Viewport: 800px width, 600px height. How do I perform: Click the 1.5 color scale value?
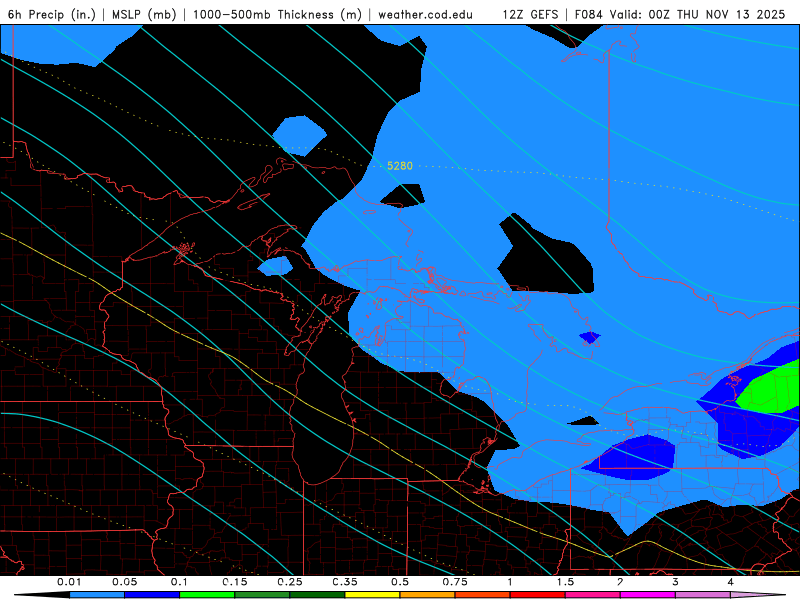(x=565, y=582)
